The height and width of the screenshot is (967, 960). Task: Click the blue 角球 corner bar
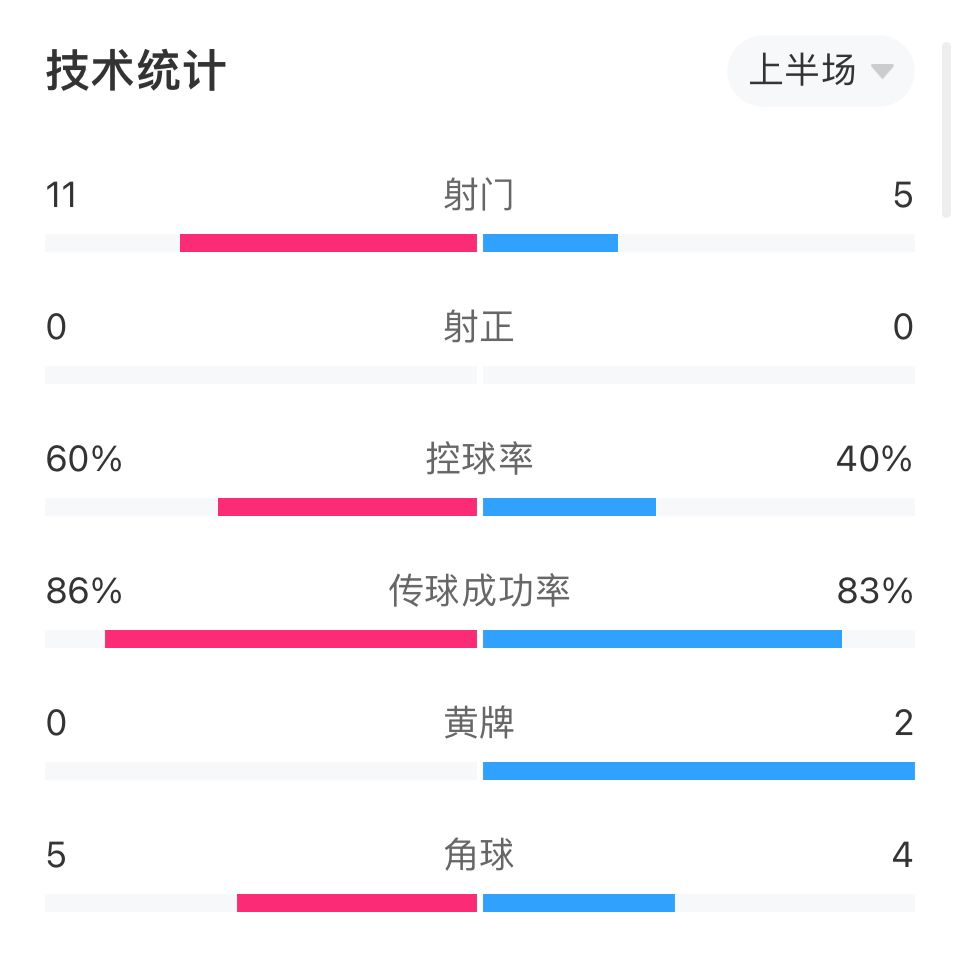(x=579, y=903)
